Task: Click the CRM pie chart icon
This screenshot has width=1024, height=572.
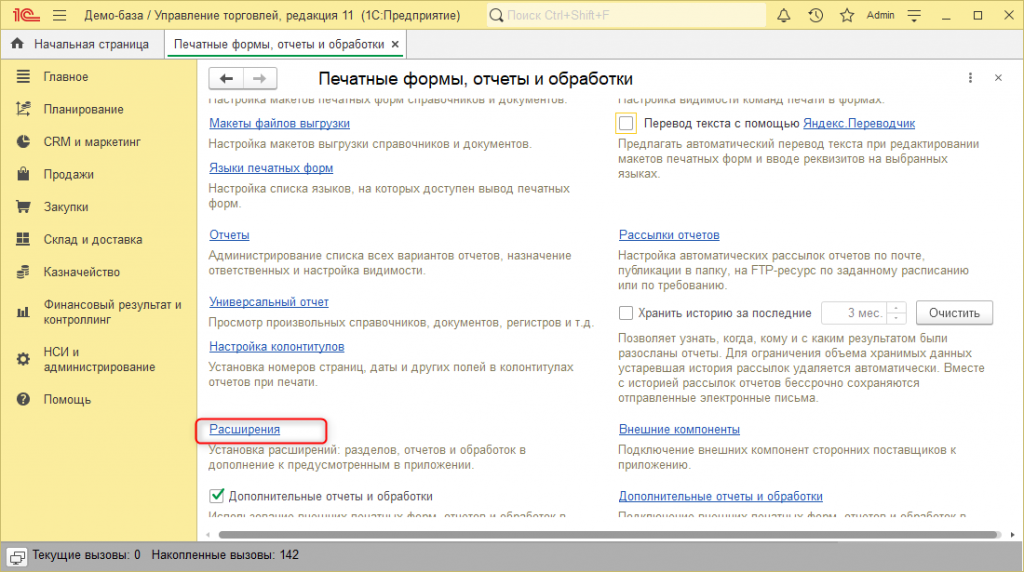Action: (x=23, y=142)
